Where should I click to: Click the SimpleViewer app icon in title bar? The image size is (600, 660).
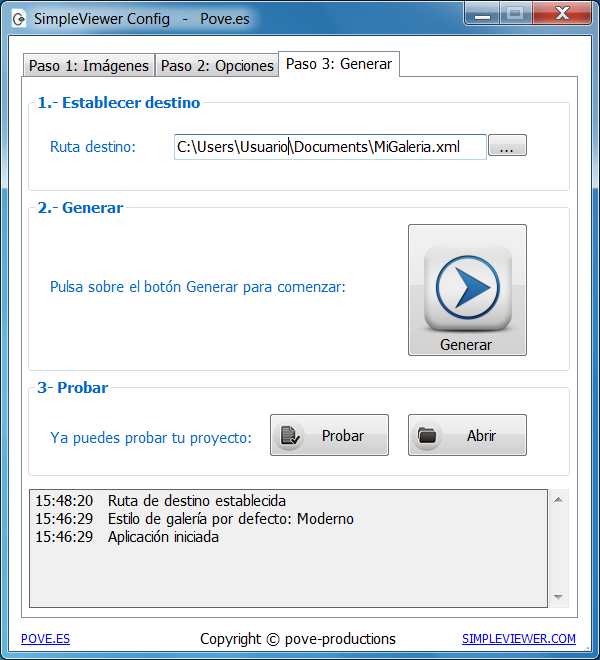click(18, 19)
